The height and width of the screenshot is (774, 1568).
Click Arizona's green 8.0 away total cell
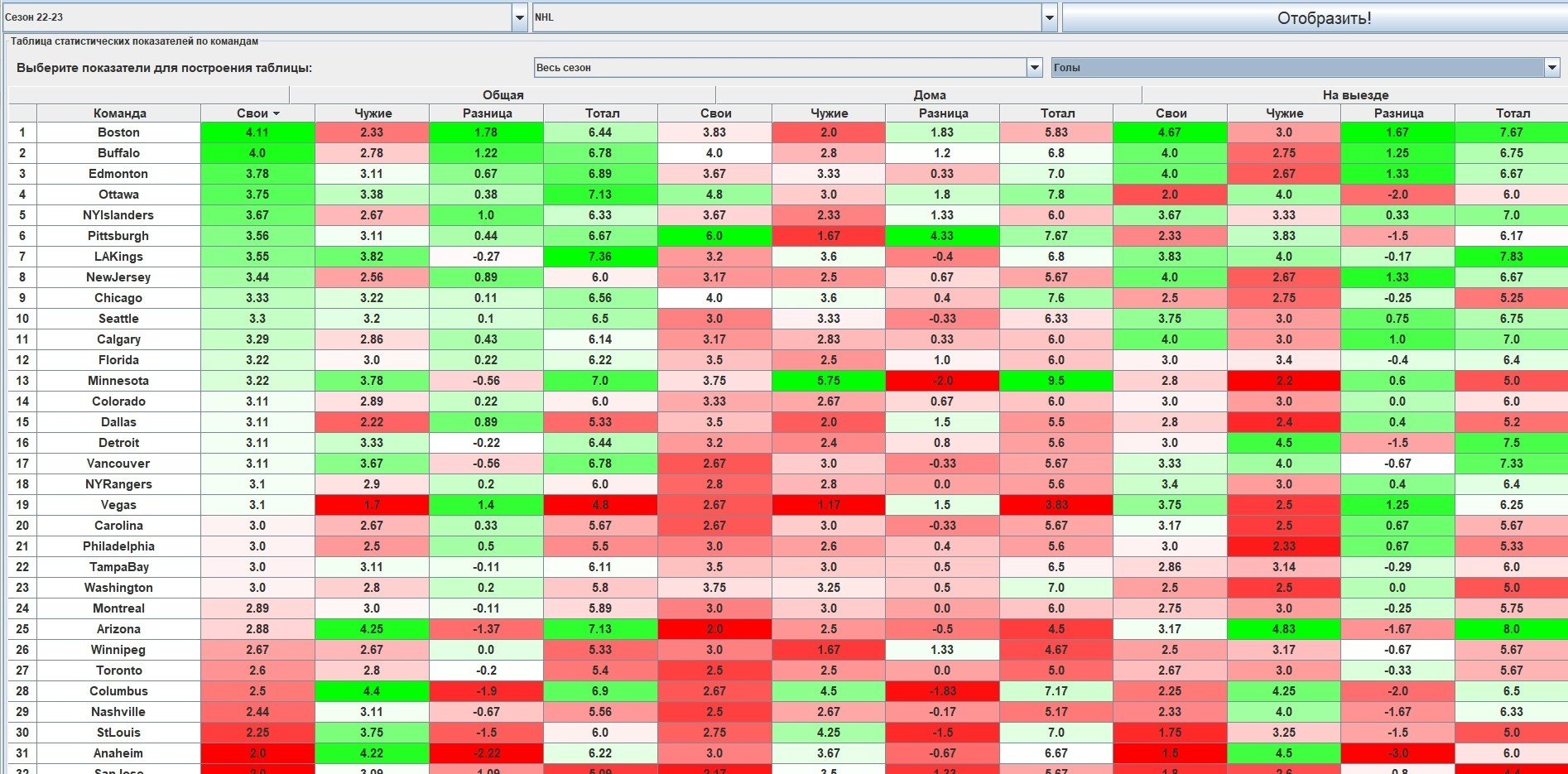pyautogui.click(x=1511, y=629)
